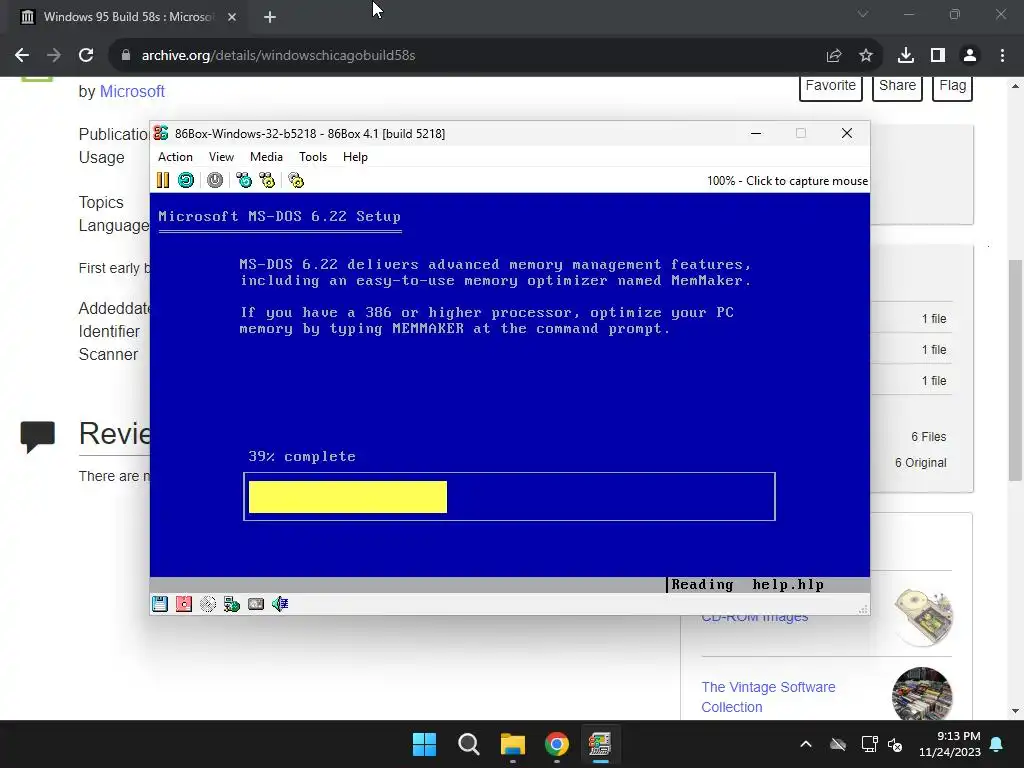Send Ctrl+Alt+Esc via toolbar icon

[267, 180]
